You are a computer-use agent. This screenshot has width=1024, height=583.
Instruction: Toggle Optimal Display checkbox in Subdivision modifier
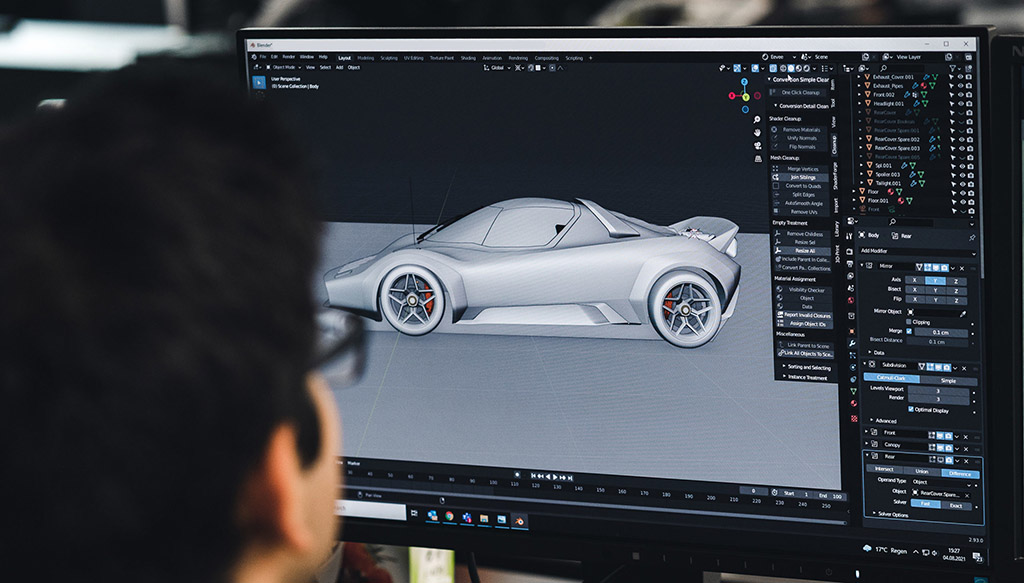[x=911, y=409]
